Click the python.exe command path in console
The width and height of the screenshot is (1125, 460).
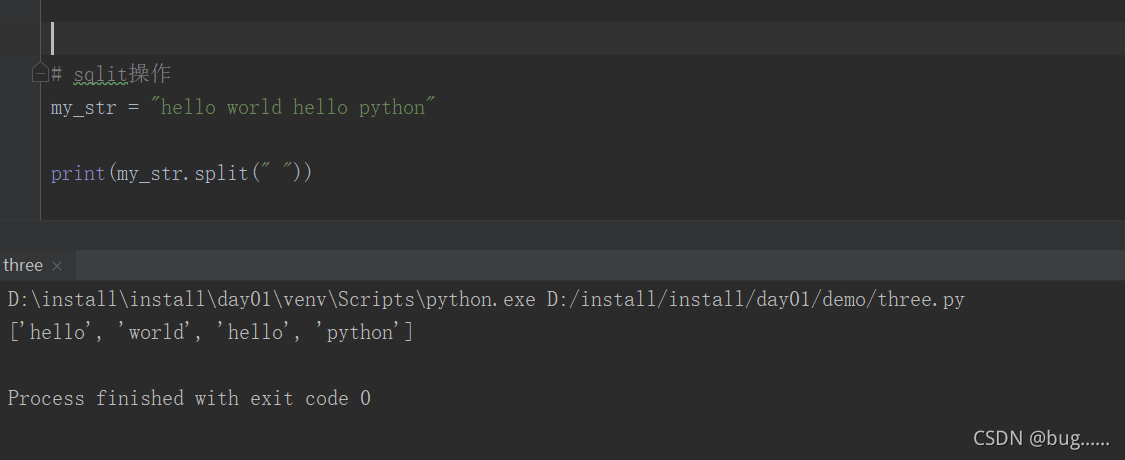[272, 299]
